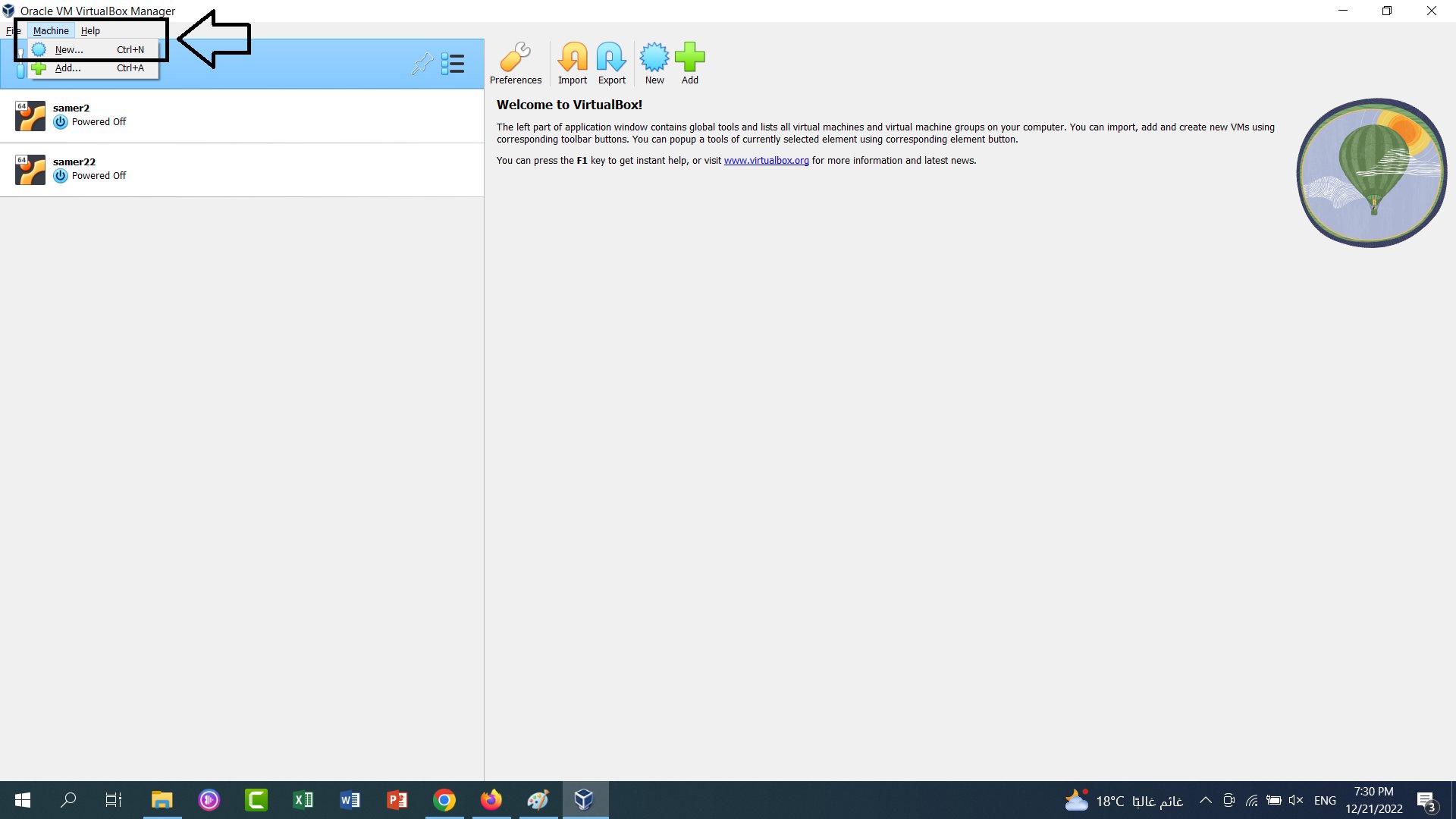
Task: Open Preferences from the toolbar
Action: (x=516, y=64)
